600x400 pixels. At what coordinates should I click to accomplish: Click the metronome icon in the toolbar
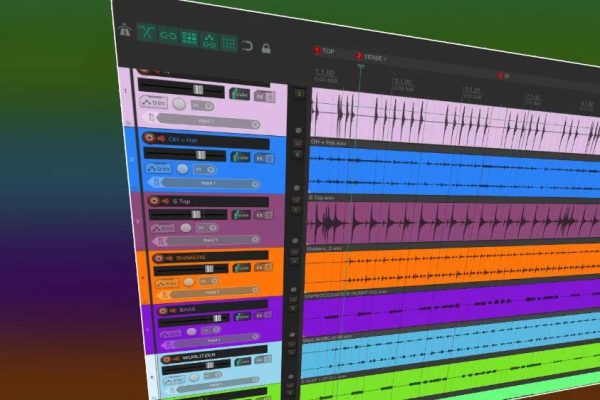point(124,30)
